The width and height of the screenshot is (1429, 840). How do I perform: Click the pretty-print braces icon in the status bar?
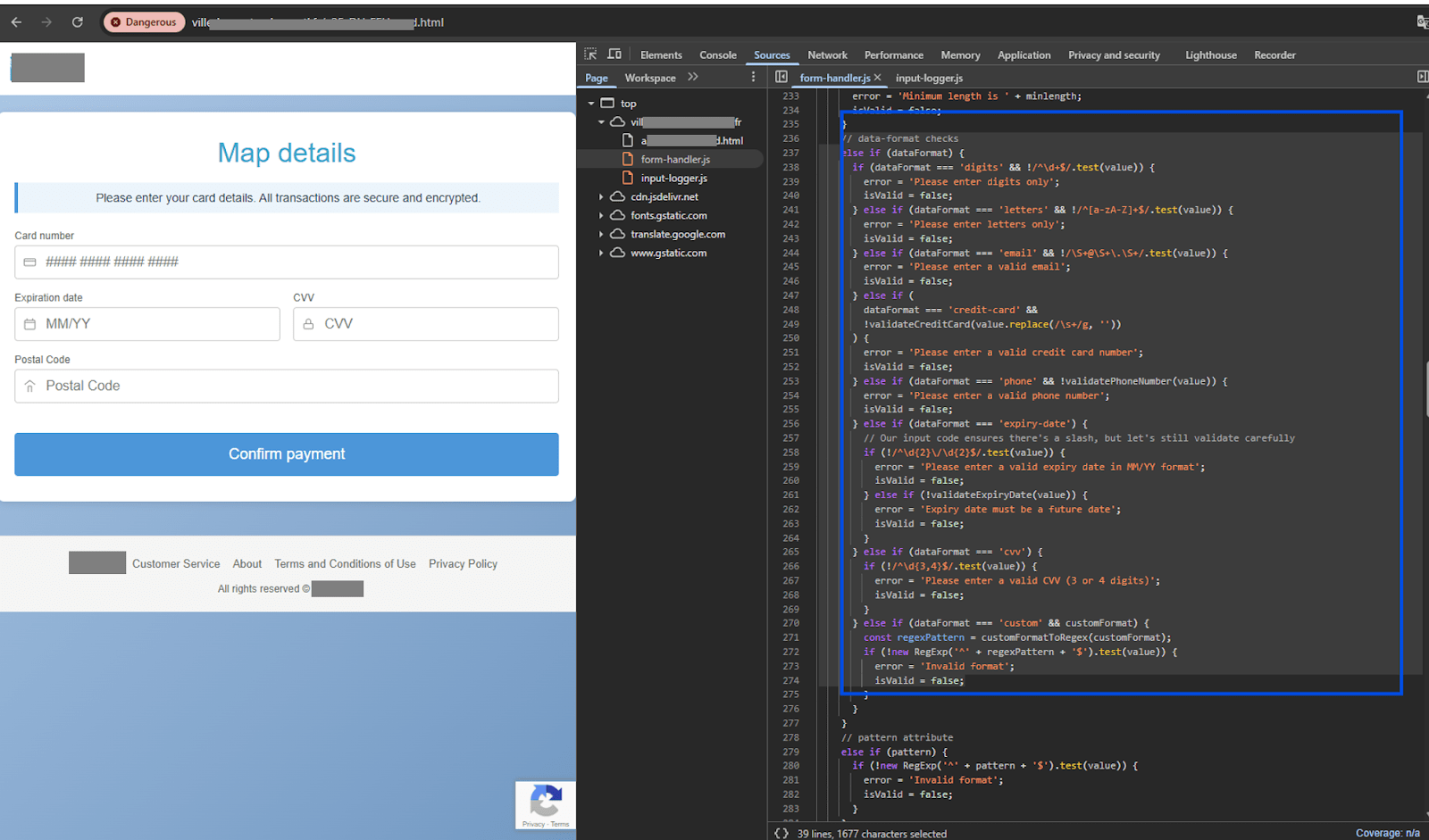[x=781, y=833]
